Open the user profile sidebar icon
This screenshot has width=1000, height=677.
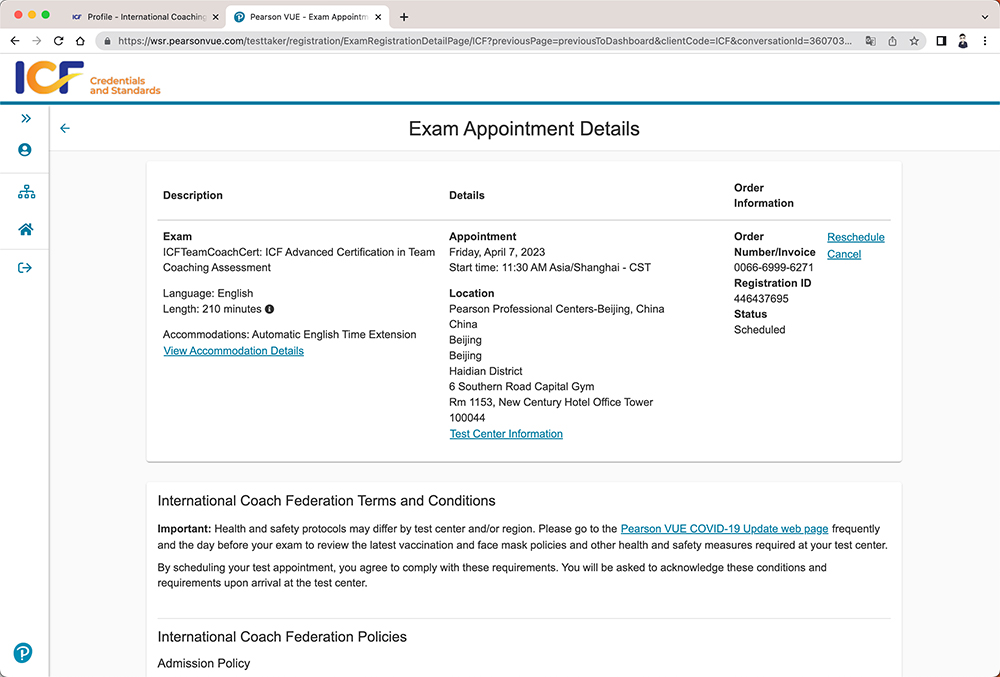[25, 150]
